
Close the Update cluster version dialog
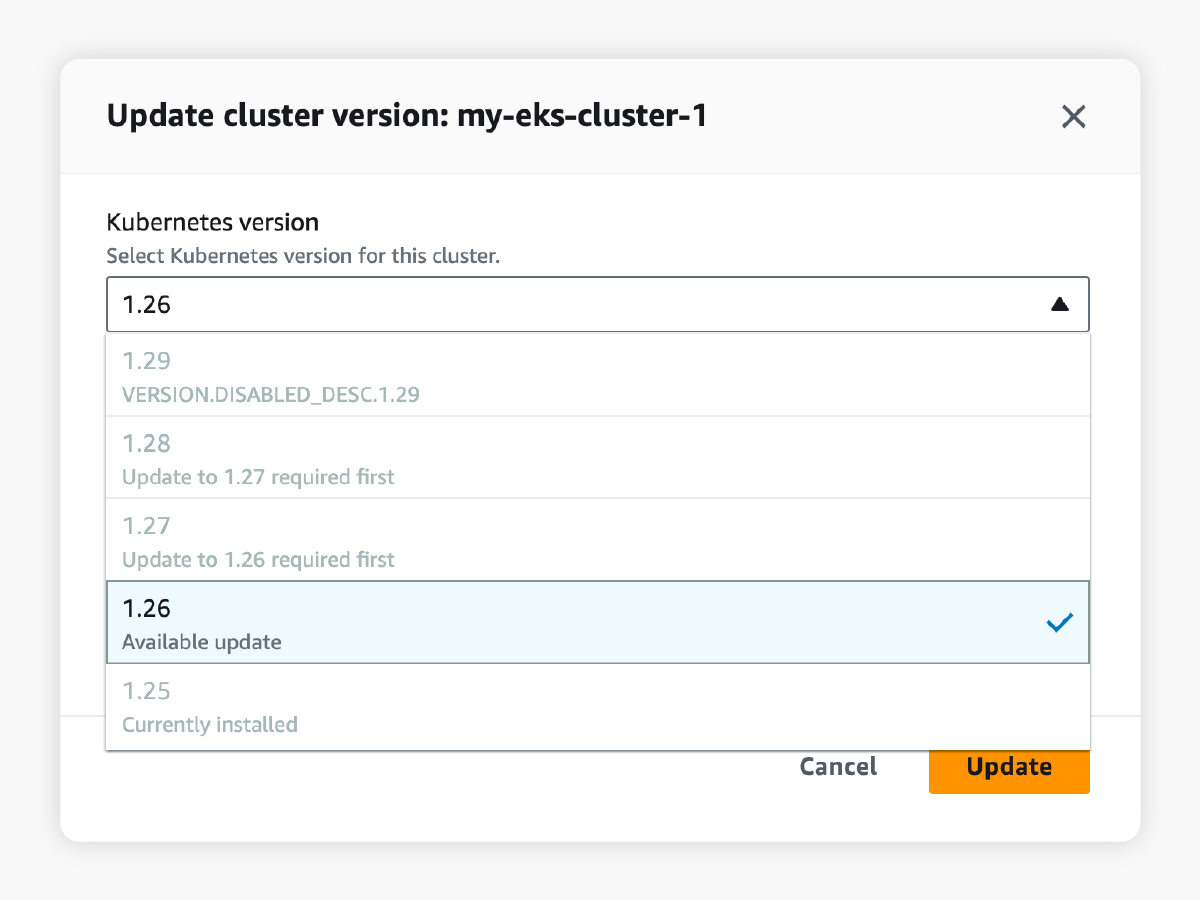point(1073,117)
